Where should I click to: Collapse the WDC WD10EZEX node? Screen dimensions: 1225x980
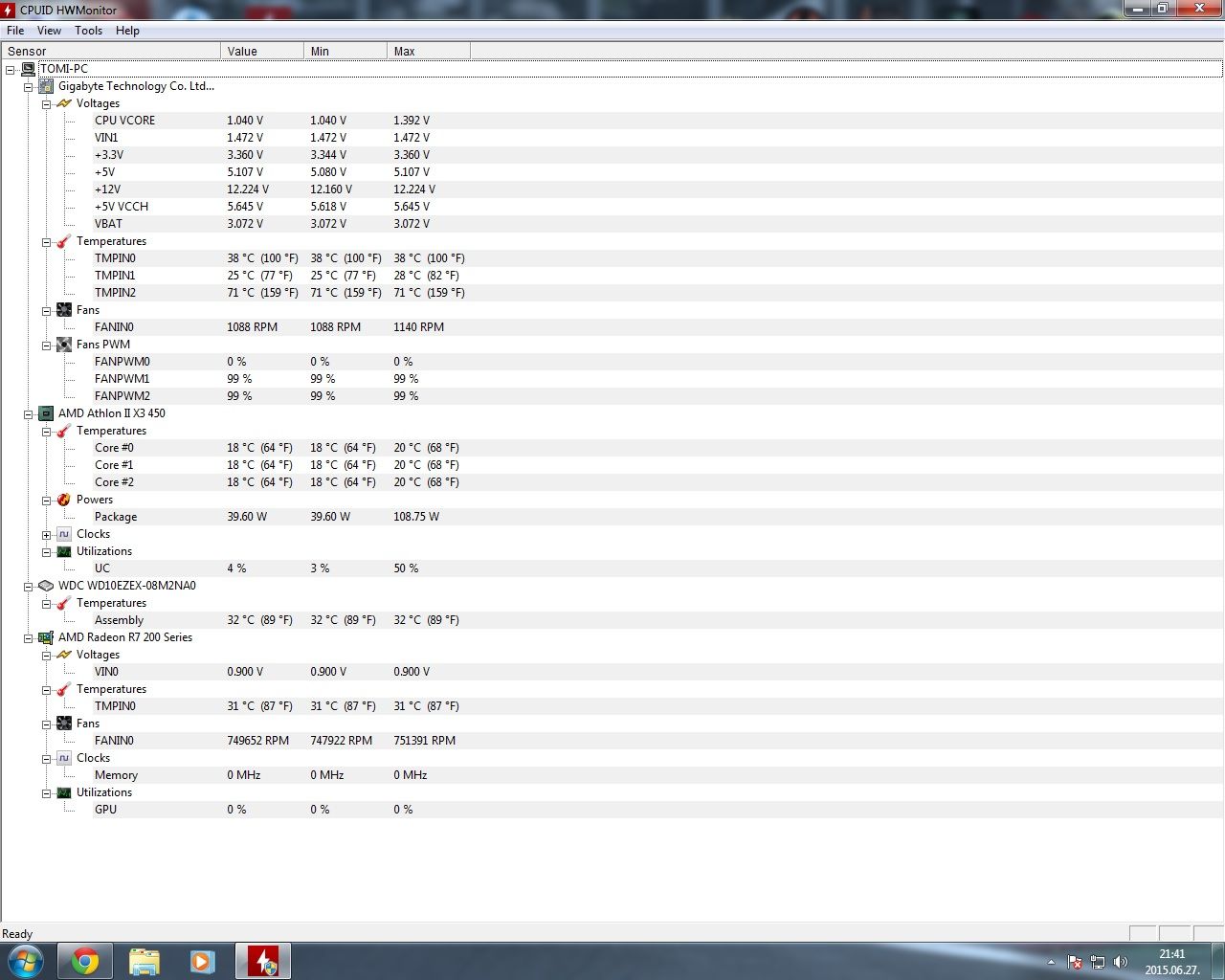[x=29, y=587]
